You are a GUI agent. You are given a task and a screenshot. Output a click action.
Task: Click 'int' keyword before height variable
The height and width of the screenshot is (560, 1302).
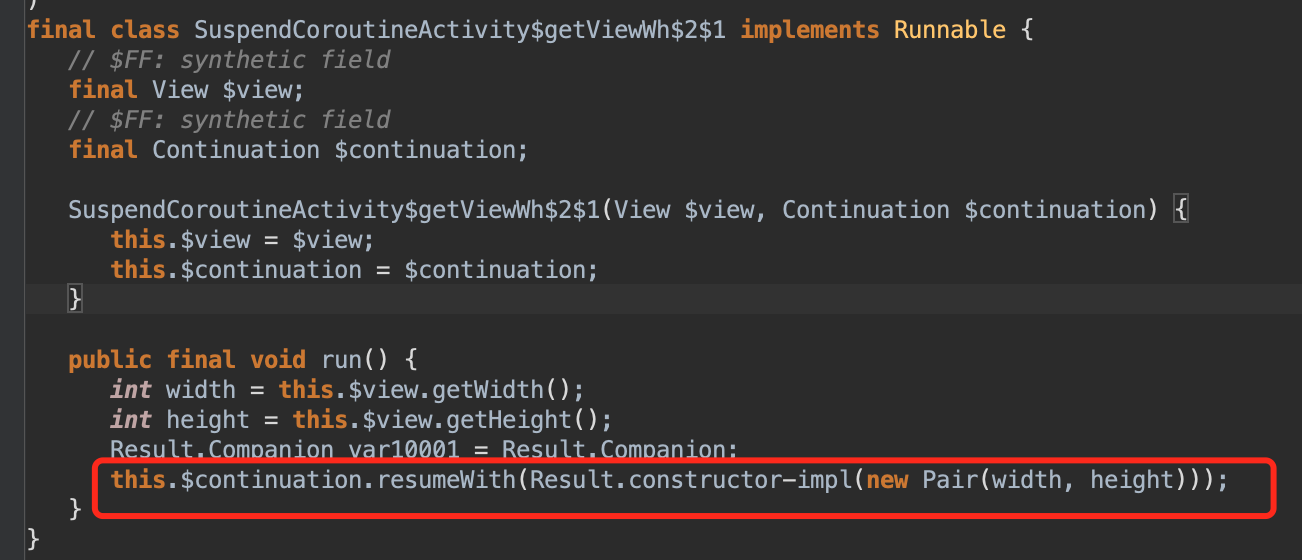[131, 419]
